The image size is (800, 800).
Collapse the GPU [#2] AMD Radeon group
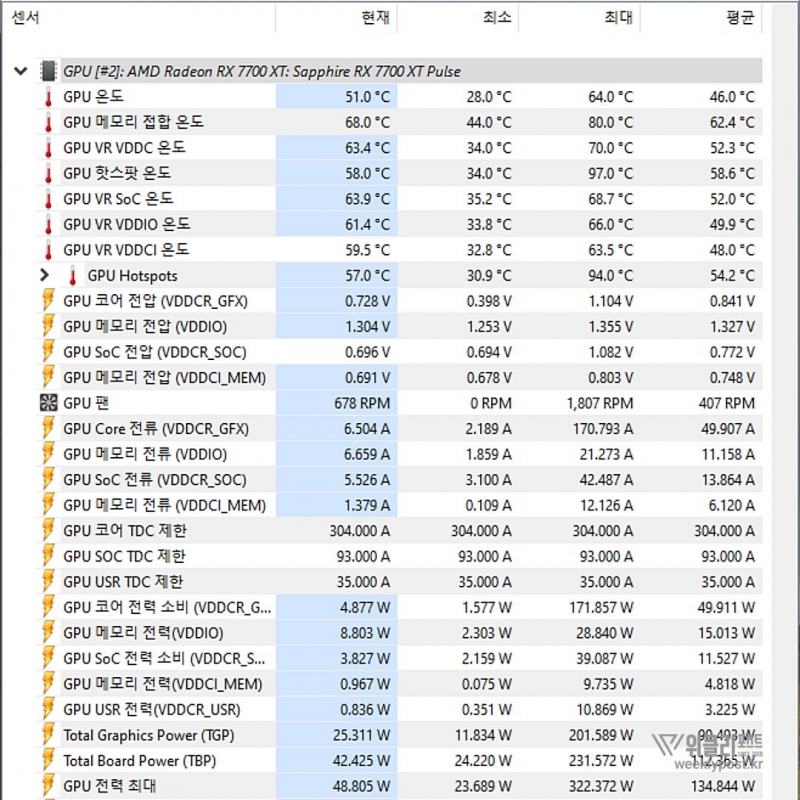[19, 71]
